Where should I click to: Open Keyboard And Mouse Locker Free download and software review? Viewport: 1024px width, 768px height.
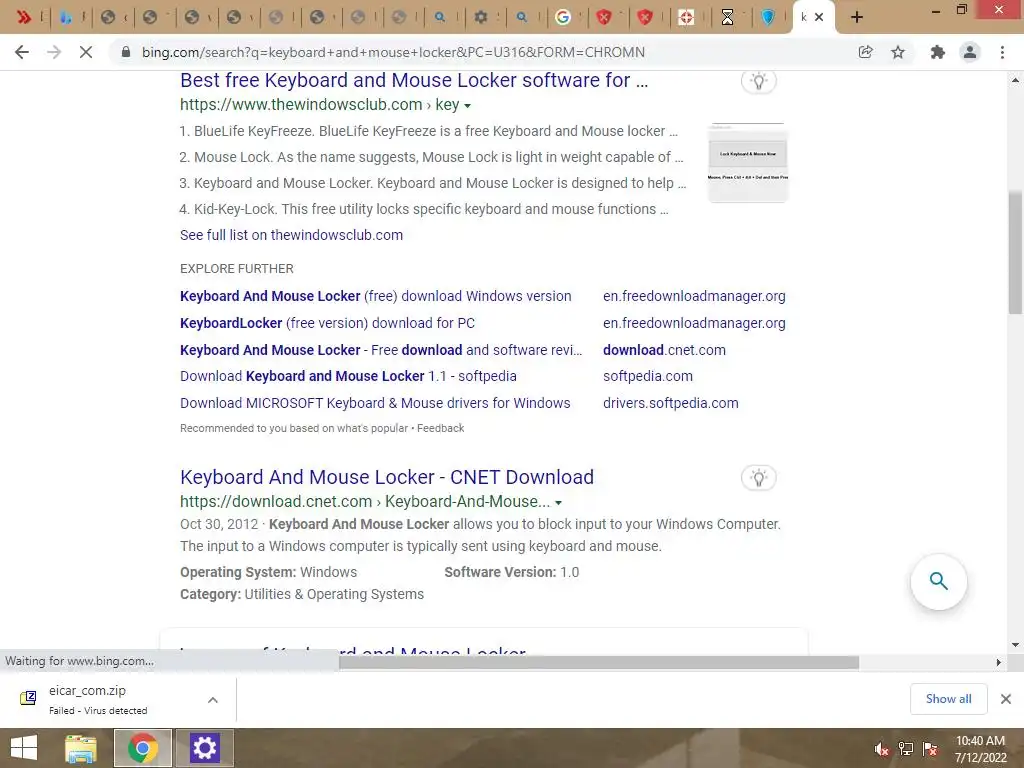[381, 350]
